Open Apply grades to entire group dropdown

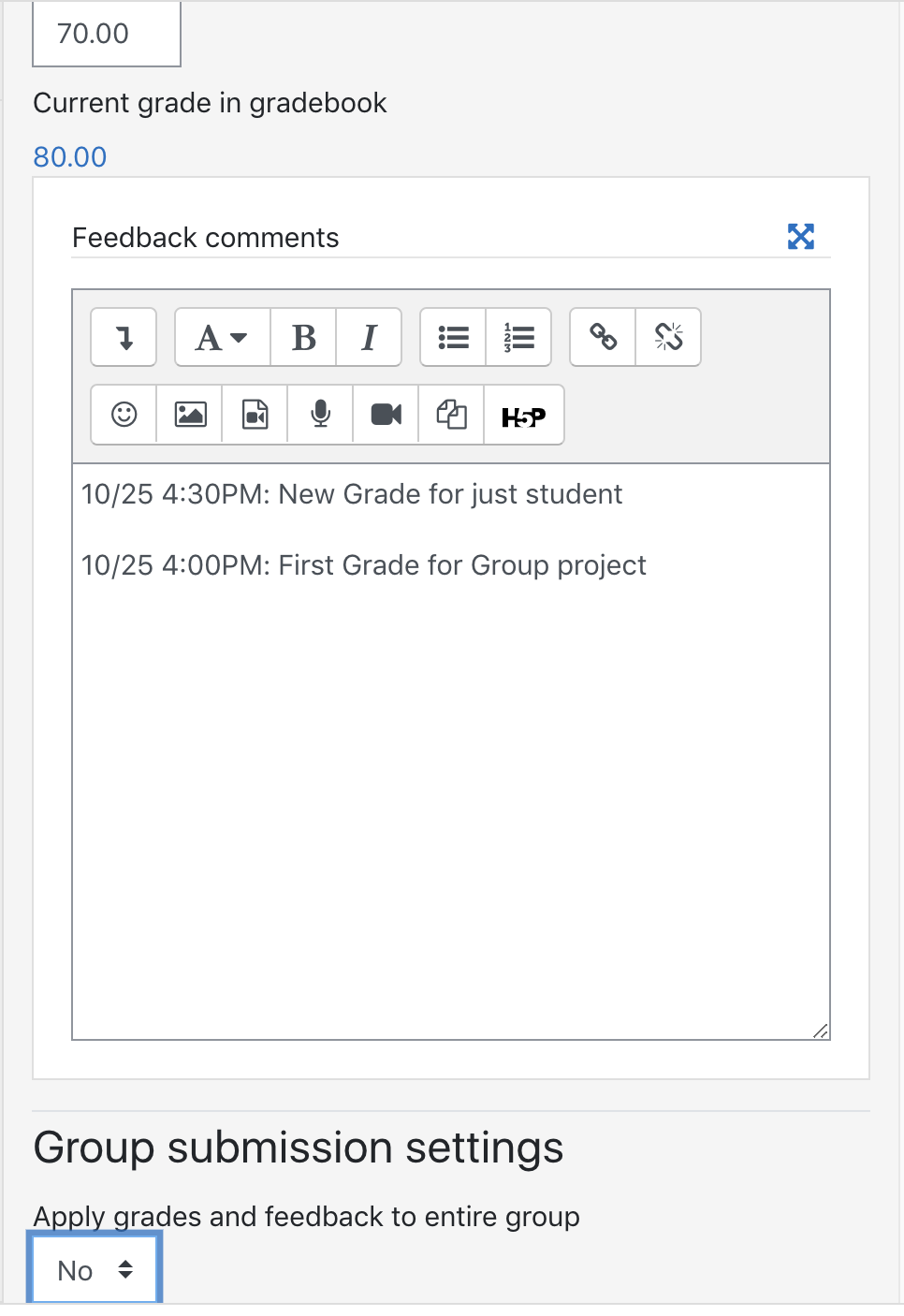pos(95,1270)
